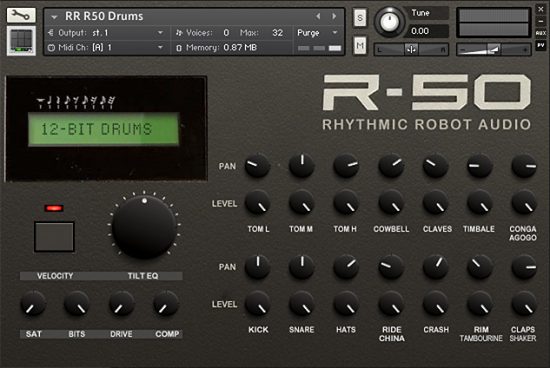Viewport: 550px width, 368px height.
Task: Click the instrument pan slider
Action: click(x=411, y=49)
